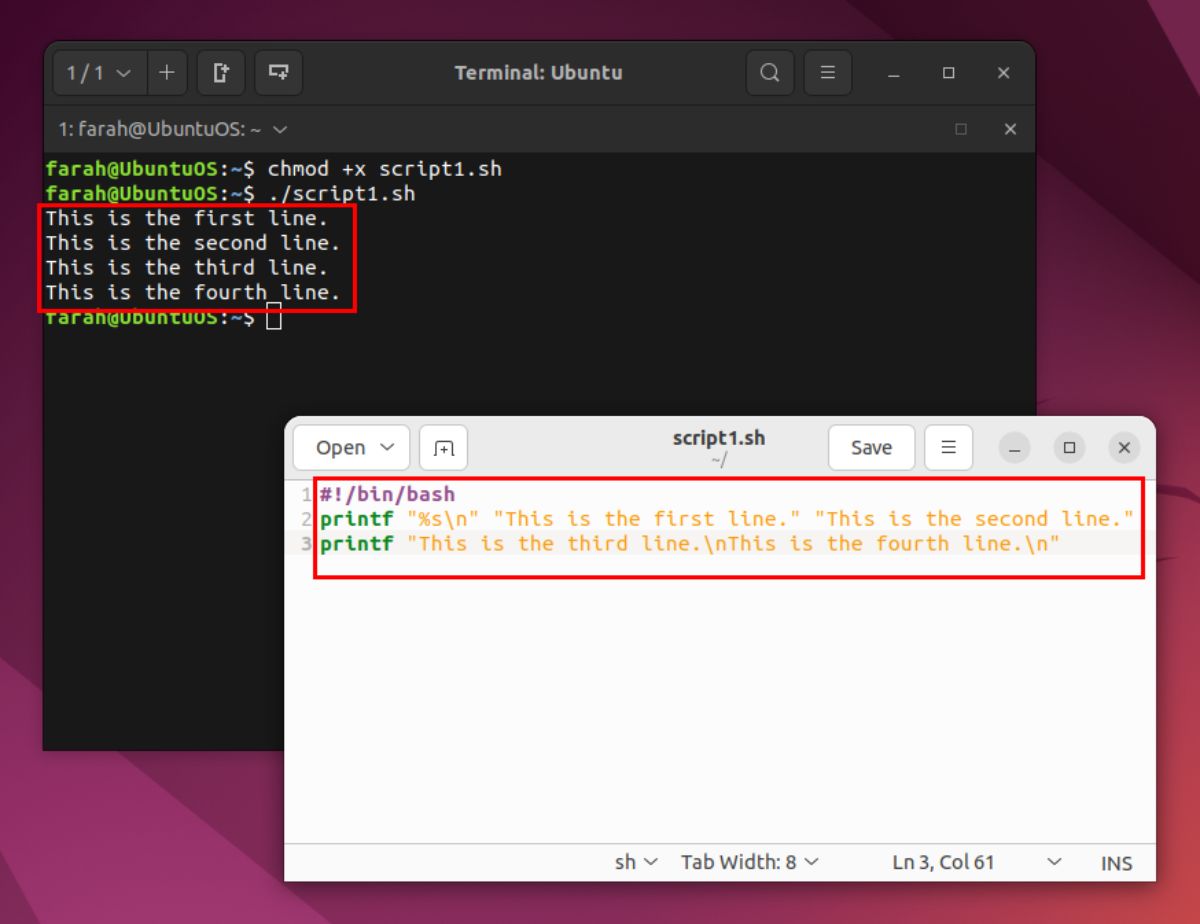
Task: Save the script1.sh file
Action: [870, 448]
